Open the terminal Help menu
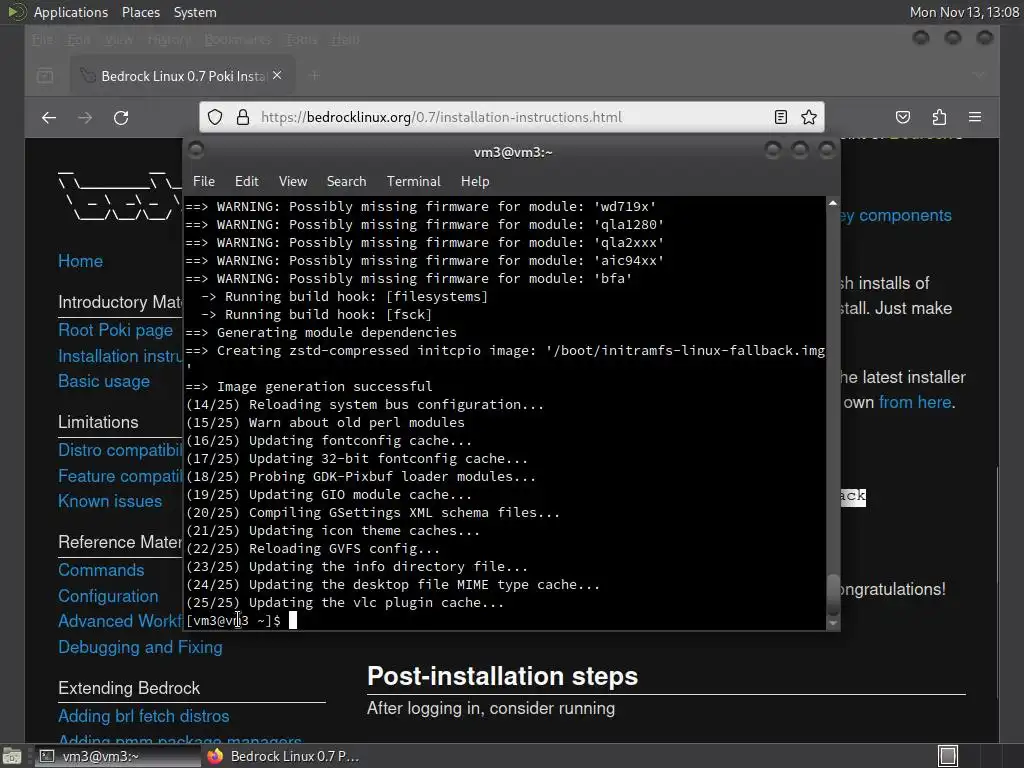1024x768 pixels. coord(475,182)
